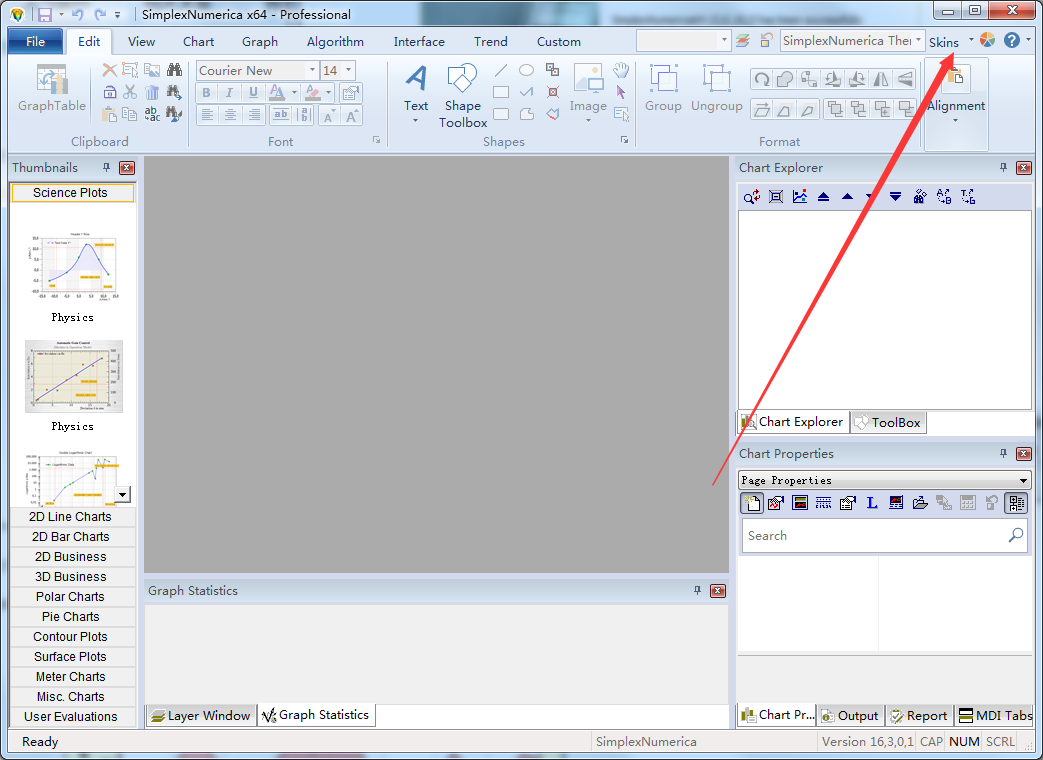Switch to the ToolBox tab
Image resolution: width=1043 pixels, height=760 pixels.
(x=888, y=422)
